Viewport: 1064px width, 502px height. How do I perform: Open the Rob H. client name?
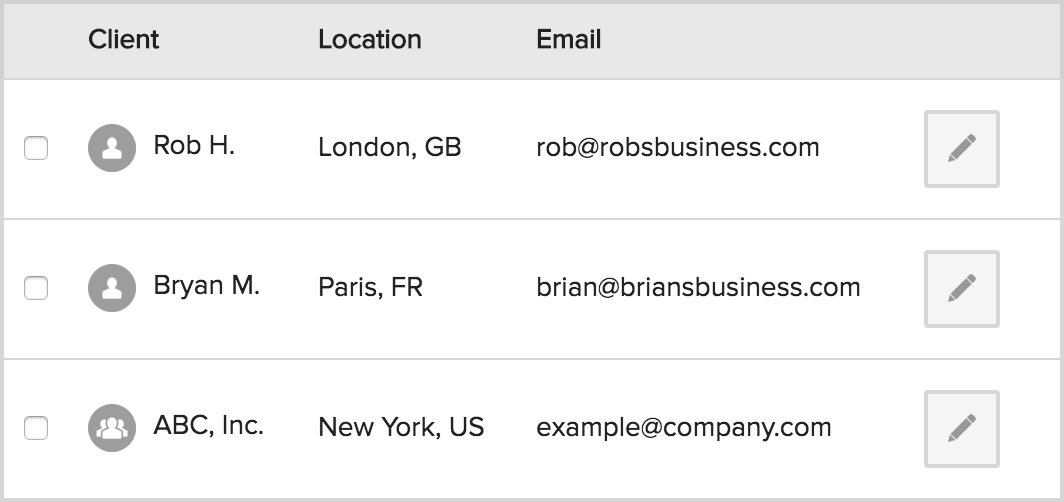tap(194, 145)
